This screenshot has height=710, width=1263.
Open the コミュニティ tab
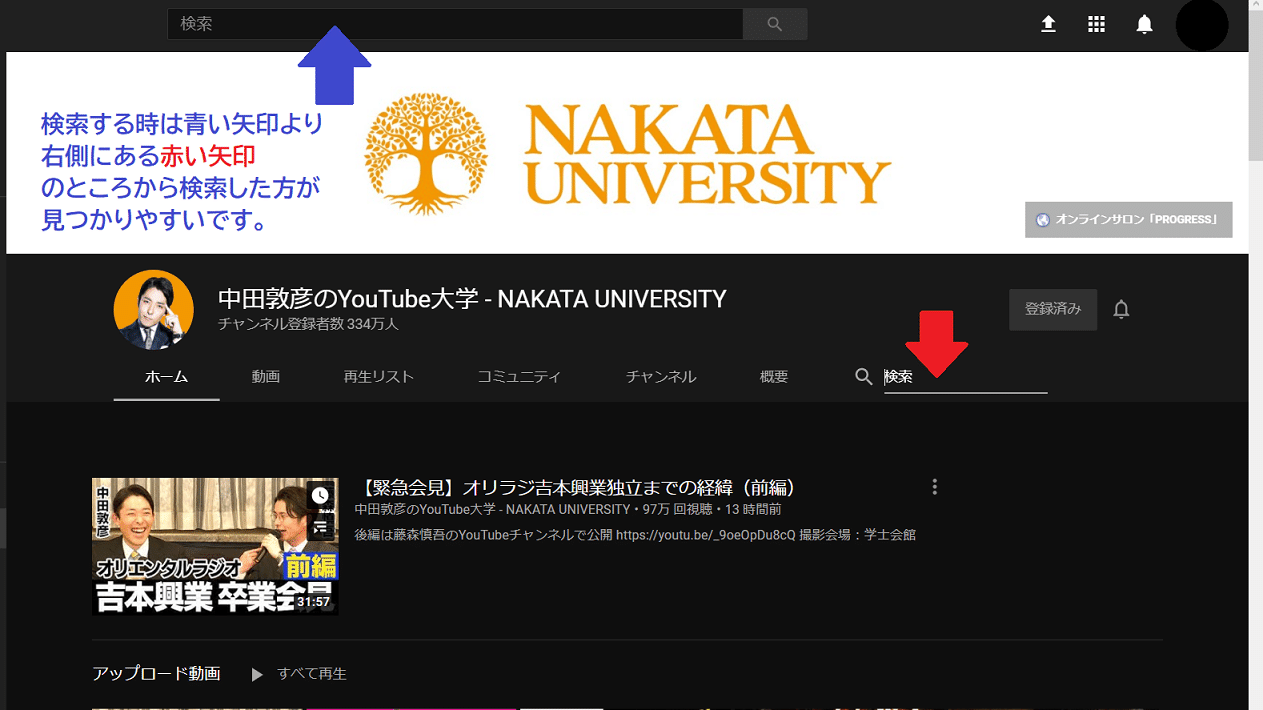[519, 377]
